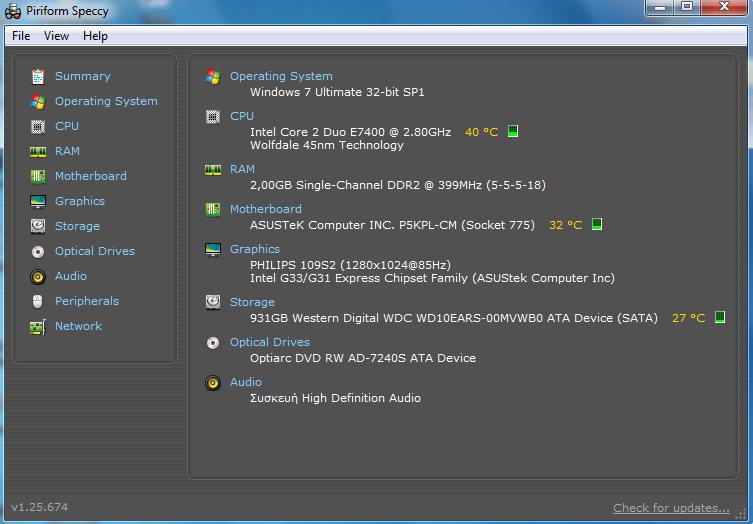Click the Storage drive icon in summary panel
The width and height of the screenshot is (753, 524).
click(213, 302)
